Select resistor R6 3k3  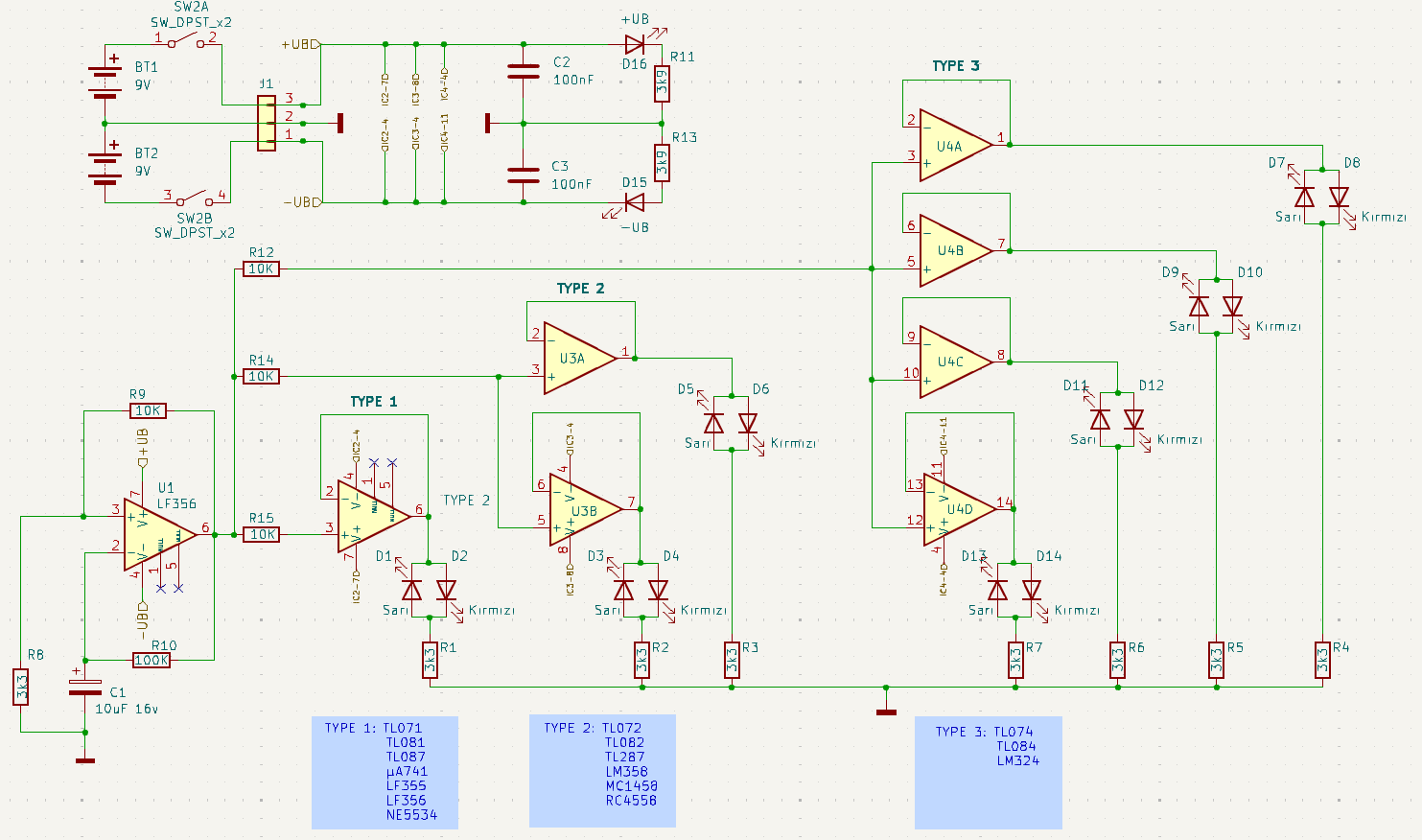(x=1117, y=661)
